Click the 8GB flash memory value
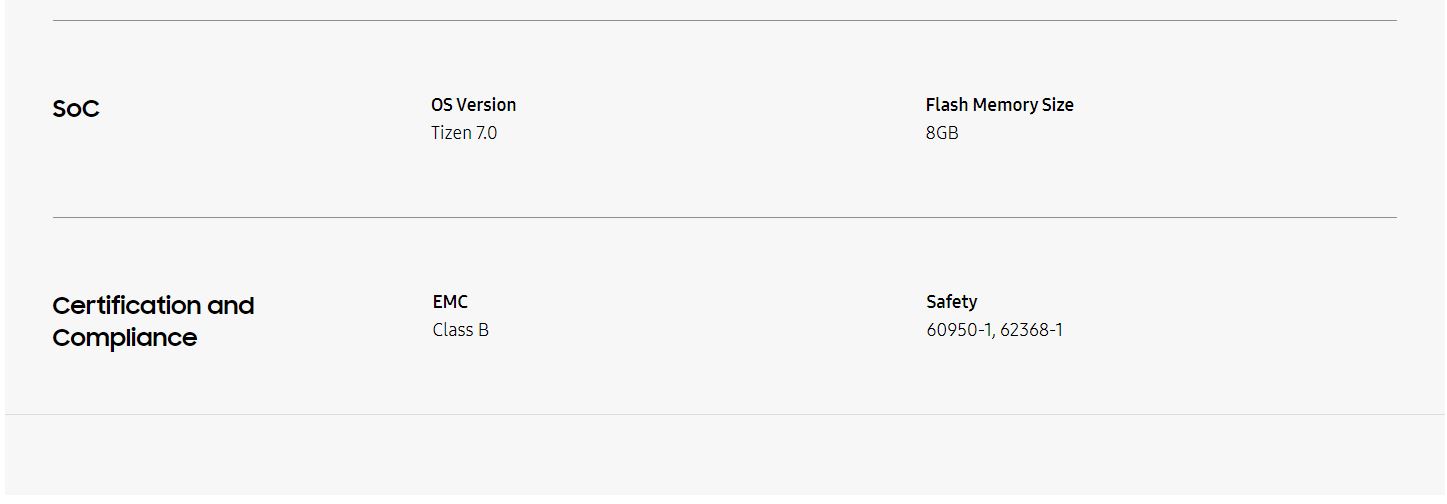Image resolution: width=1447 pixels, height=504 pixels. [942, 133]
